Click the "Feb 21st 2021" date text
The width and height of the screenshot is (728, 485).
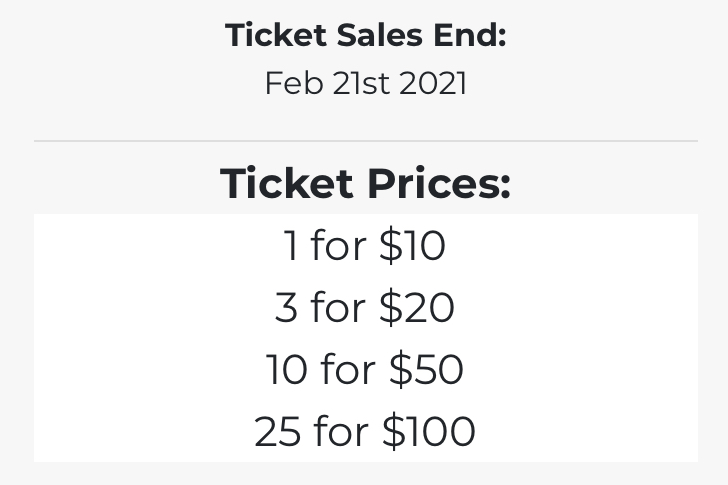pos(365,84)
